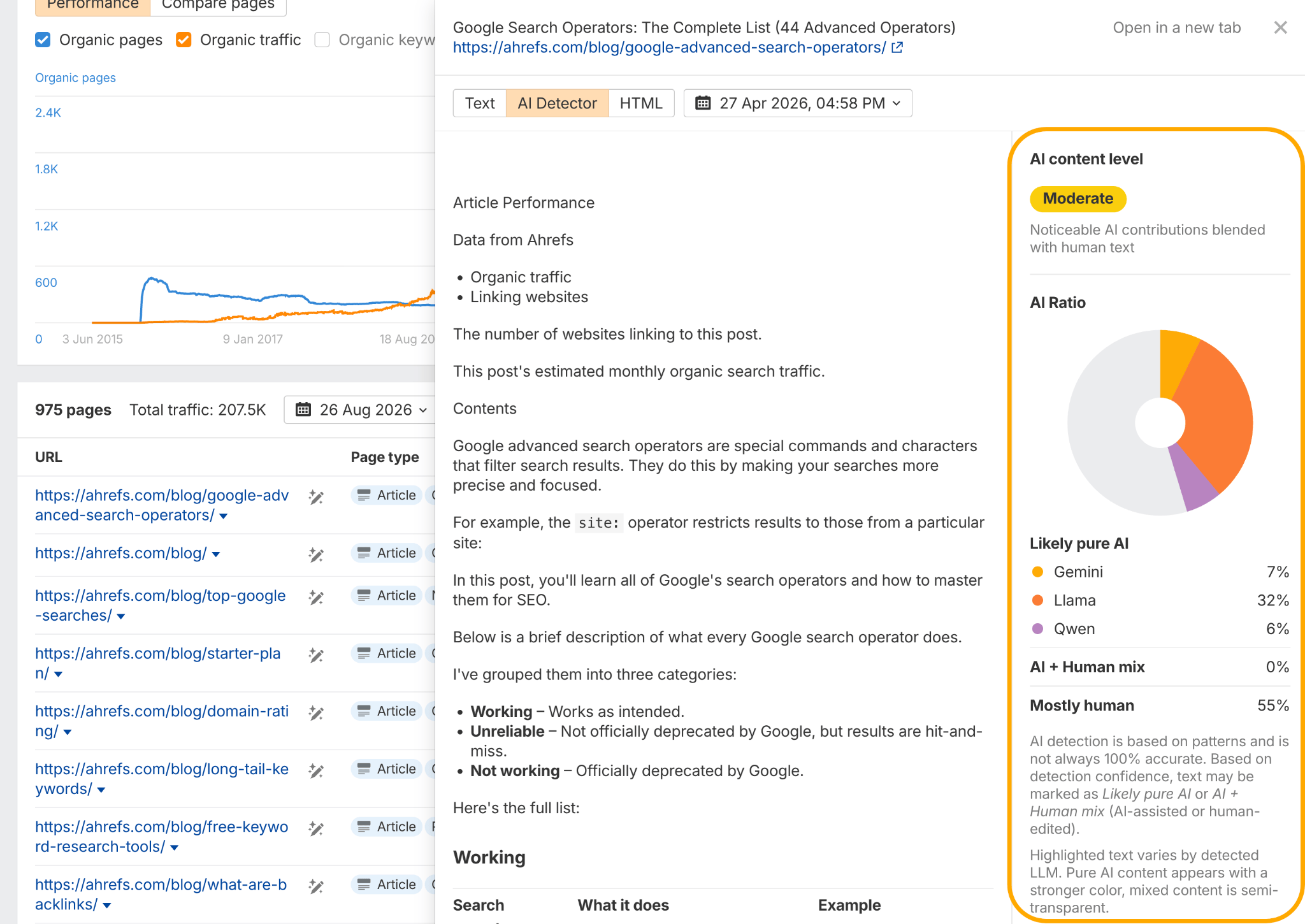Click calendar icon in 27 Apr 2026 selector

tap(702, 103)
